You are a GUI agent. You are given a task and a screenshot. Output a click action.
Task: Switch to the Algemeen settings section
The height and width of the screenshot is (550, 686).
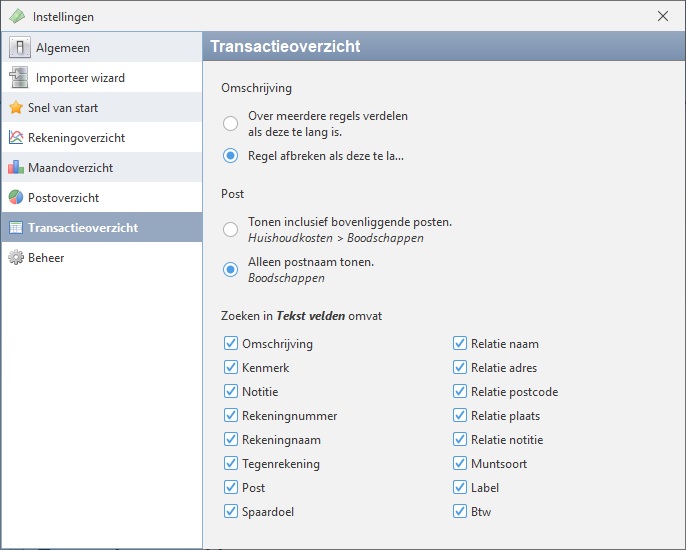tap(62, 47)
